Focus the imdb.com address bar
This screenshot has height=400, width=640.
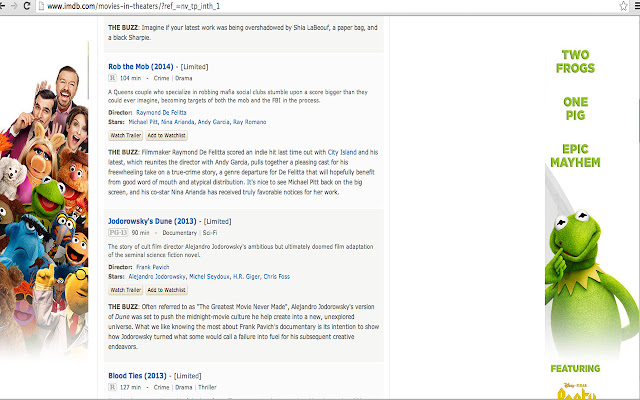(x=327, y=6)
